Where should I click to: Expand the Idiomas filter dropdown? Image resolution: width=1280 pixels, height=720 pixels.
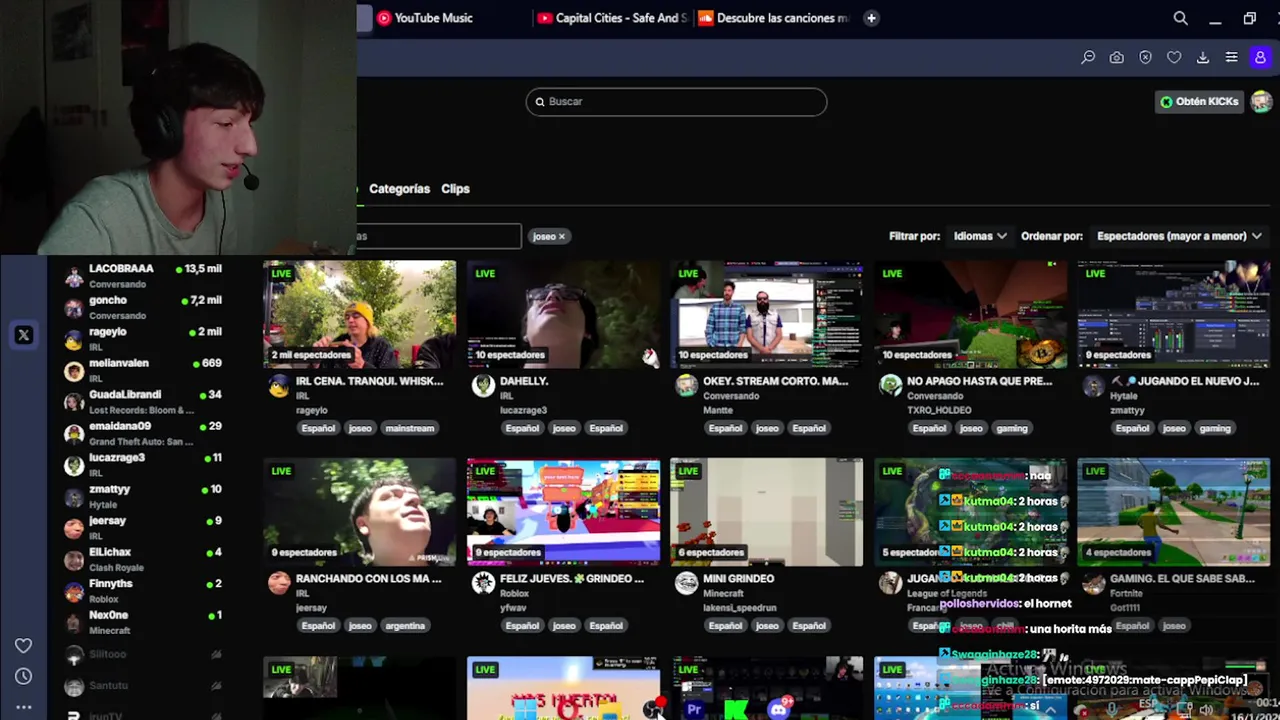point(979,236)
